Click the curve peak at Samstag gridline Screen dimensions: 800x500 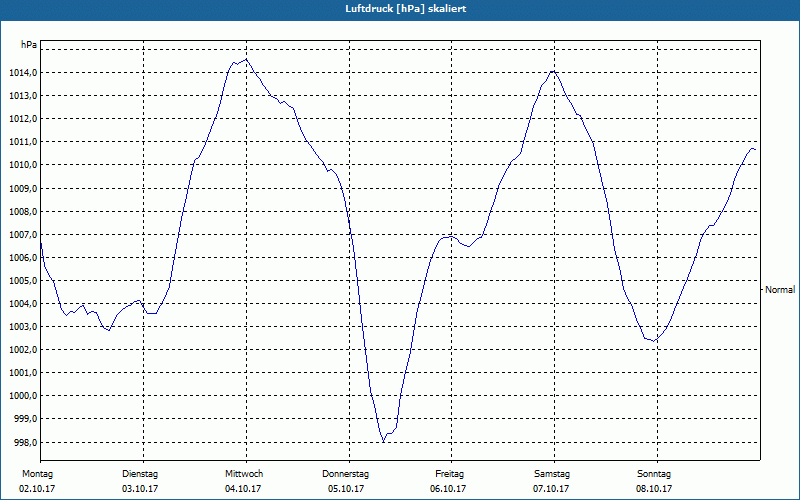click(x=554, y=71)
